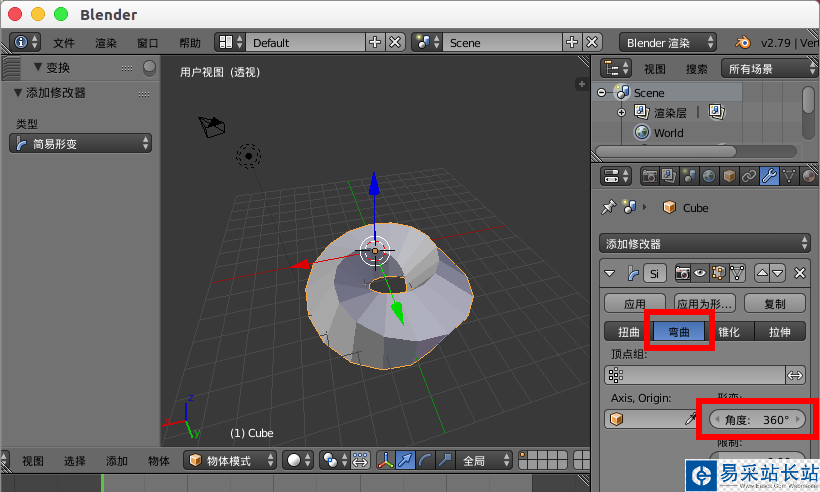The image size is (820, 492).
Task: Delete the Scene datablock with X
Action: click(592, 42)
